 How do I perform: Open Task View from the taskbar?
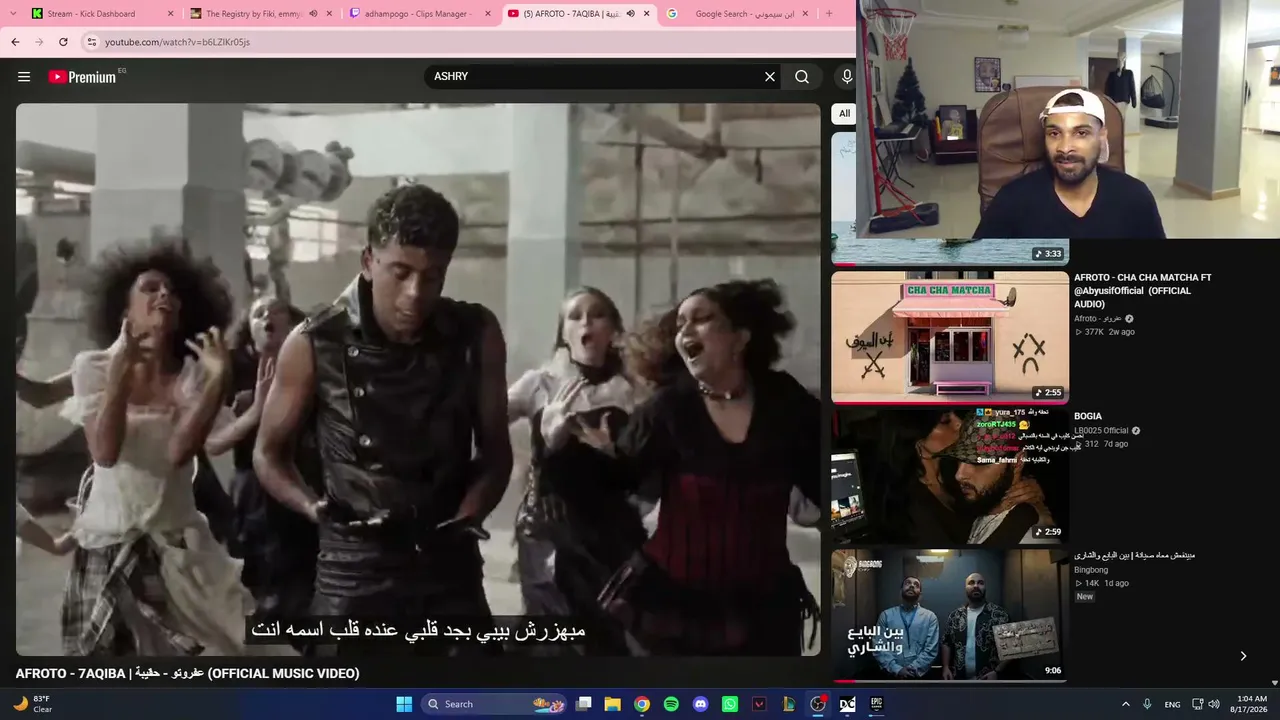tap(584, 704)
